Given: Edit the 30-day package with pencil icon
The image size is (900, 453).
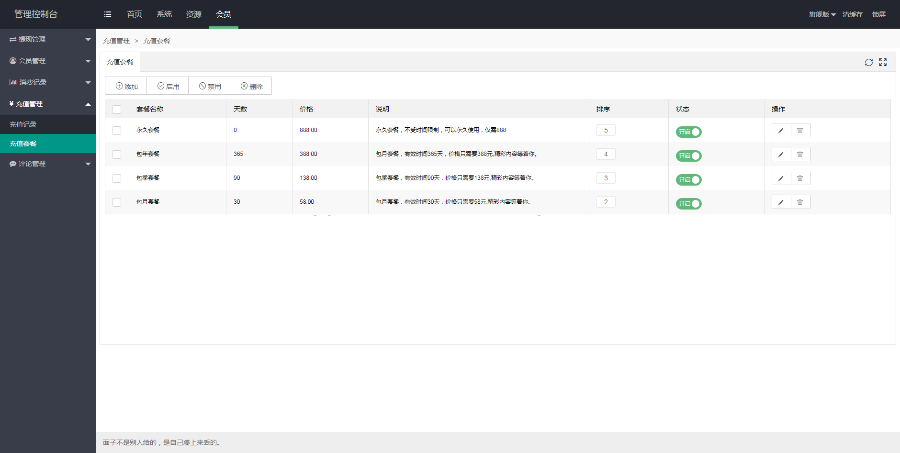Looking at the screenshot, I should [x=781, y=202].
